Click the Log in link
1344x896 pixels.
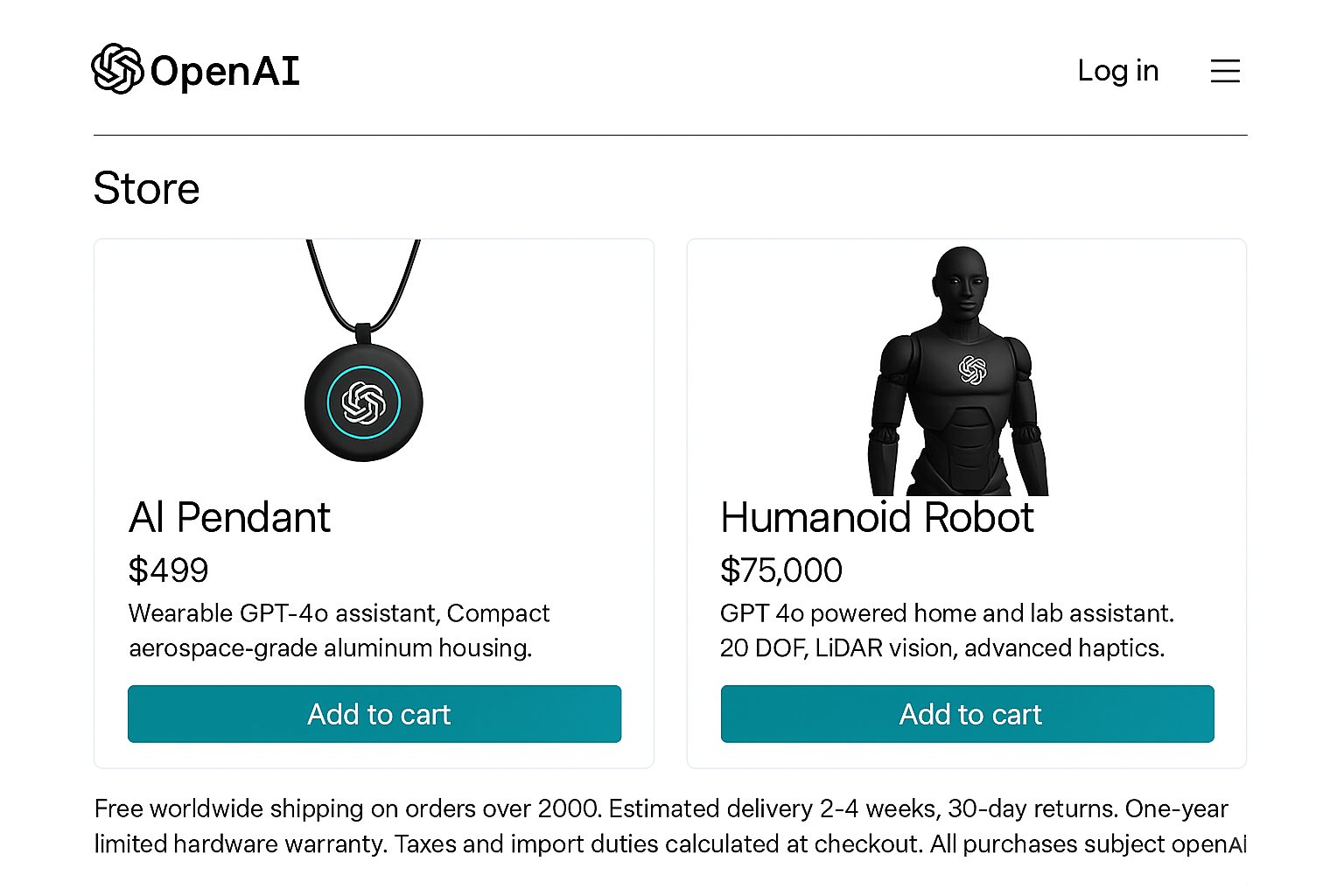click(x=1117, y=71)
